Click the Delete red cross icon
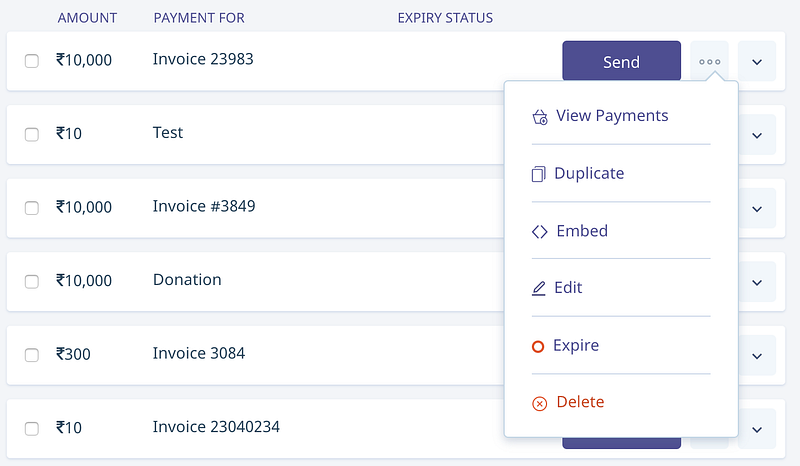 [x=540, y=403]
